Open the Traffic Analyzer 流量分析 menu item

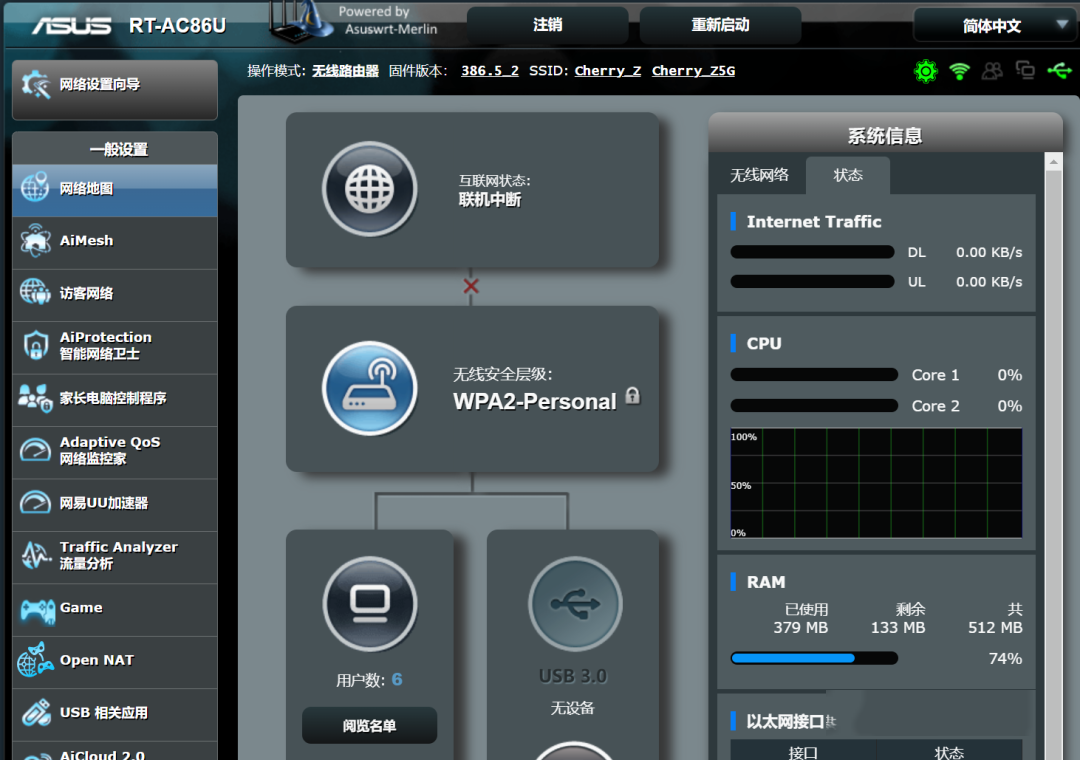click(x=115, y=556)
